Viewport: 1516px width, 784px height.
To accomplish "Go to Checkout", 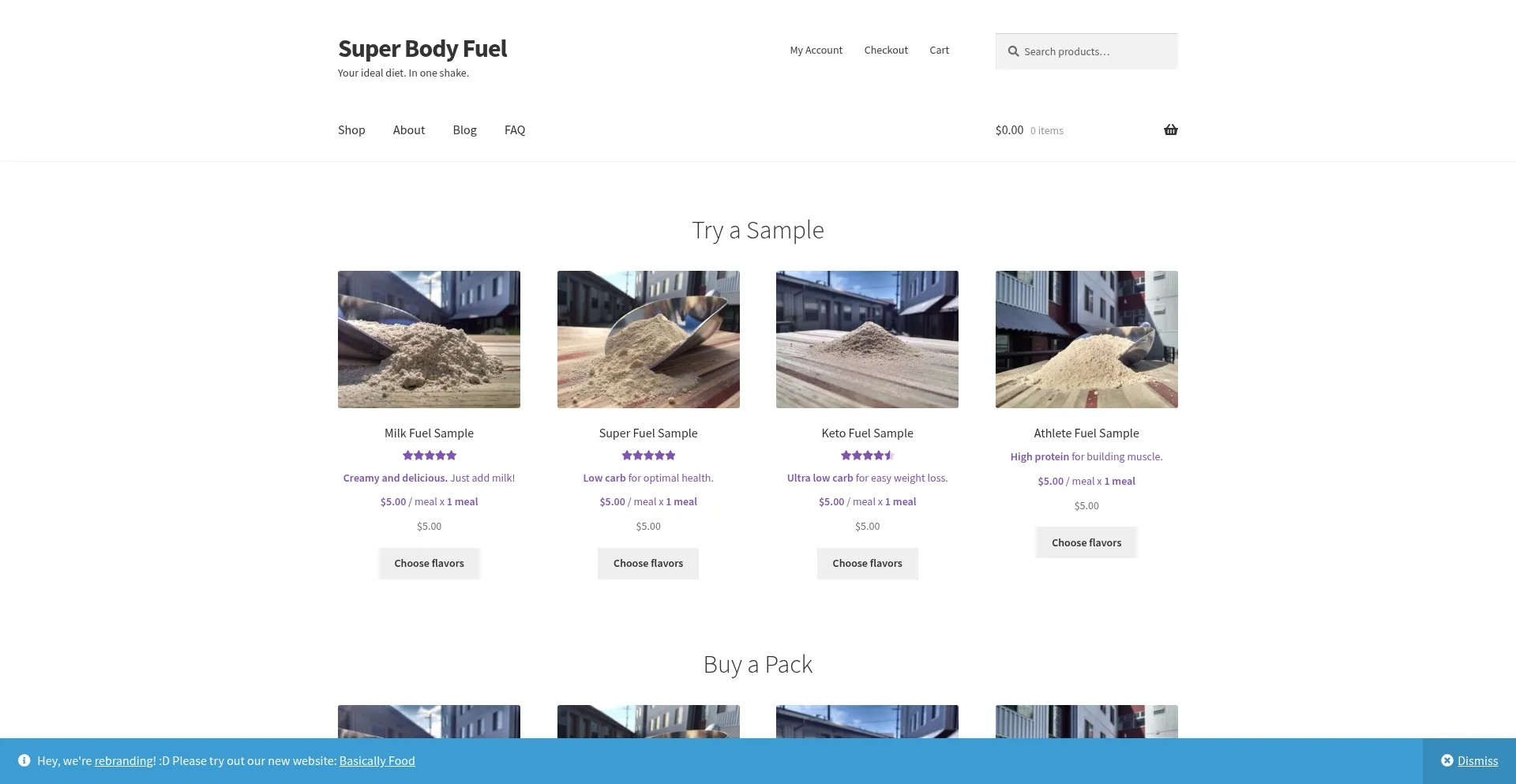I will [886, 51].
